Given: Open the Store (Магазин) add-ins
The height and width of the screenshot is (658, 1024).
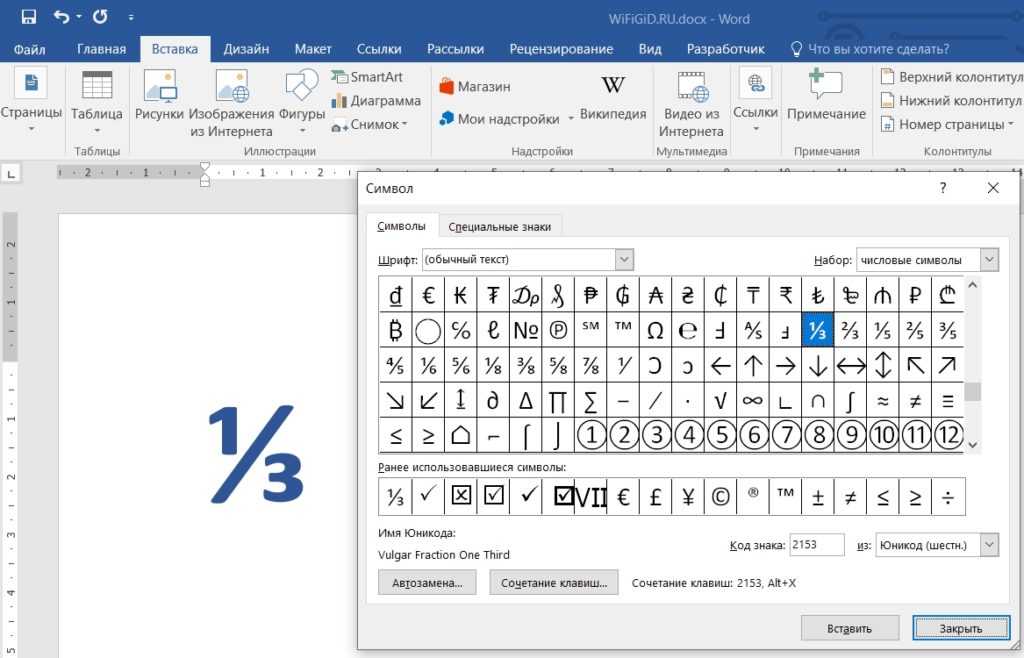Looking at the screenshot, I should tap(474, 87).
